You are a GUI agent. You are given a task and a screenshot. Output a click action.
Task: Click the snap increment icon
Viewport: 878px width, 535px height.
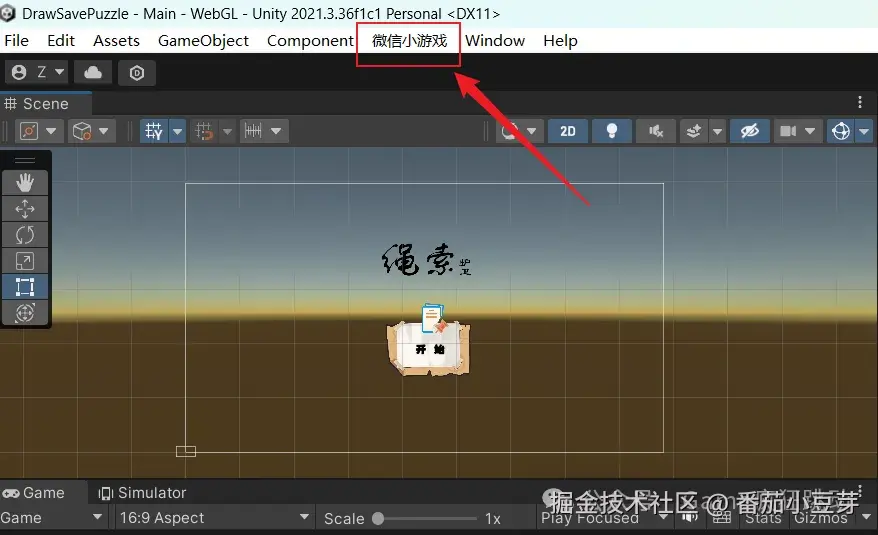point(253,131)
